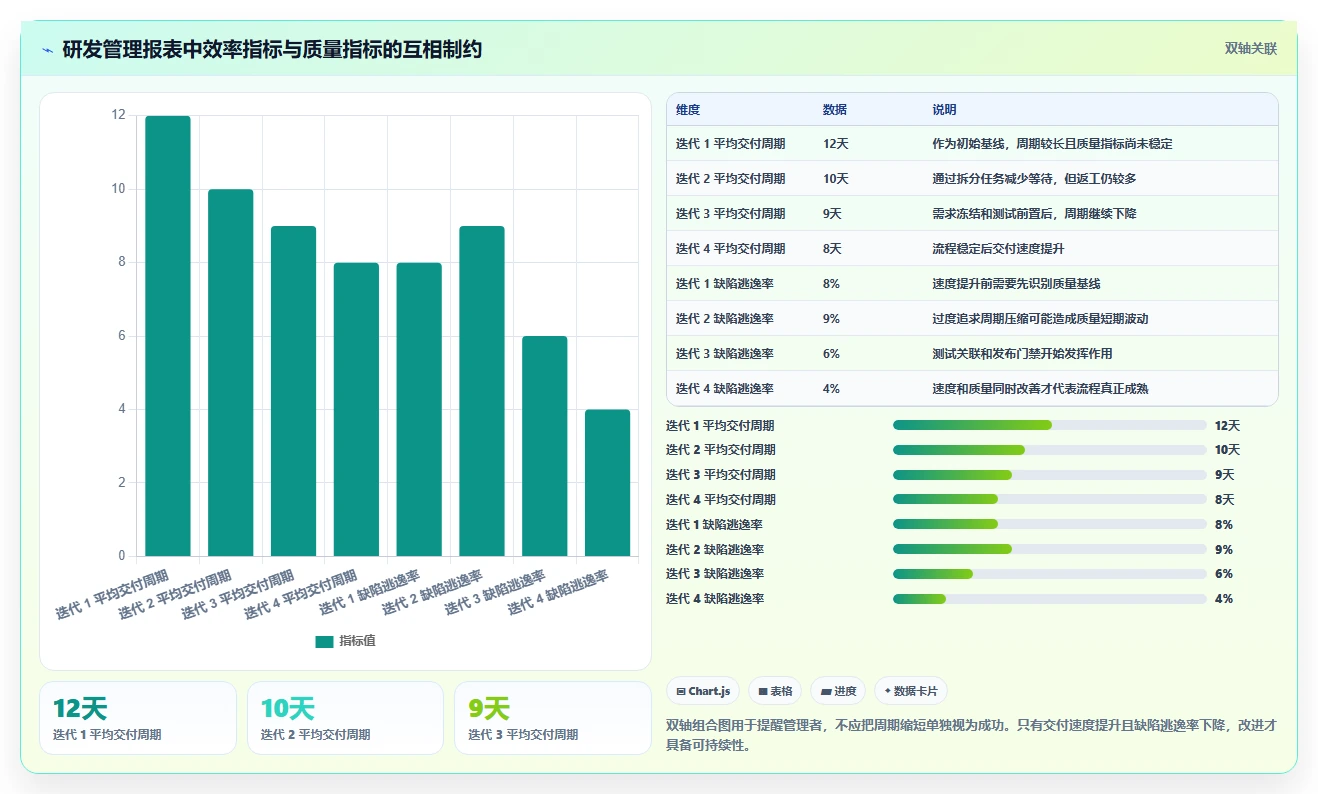1318x794 pixels.
Task: Open the 10天 迭代 2 data card
Action: (x=345, y=718)
